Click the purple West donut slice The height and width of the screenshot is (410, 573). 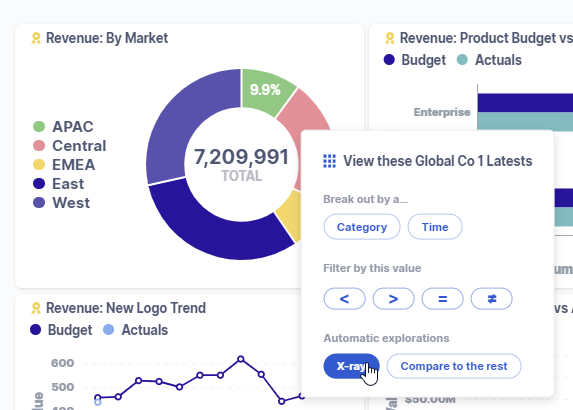(x=183, y=121)
